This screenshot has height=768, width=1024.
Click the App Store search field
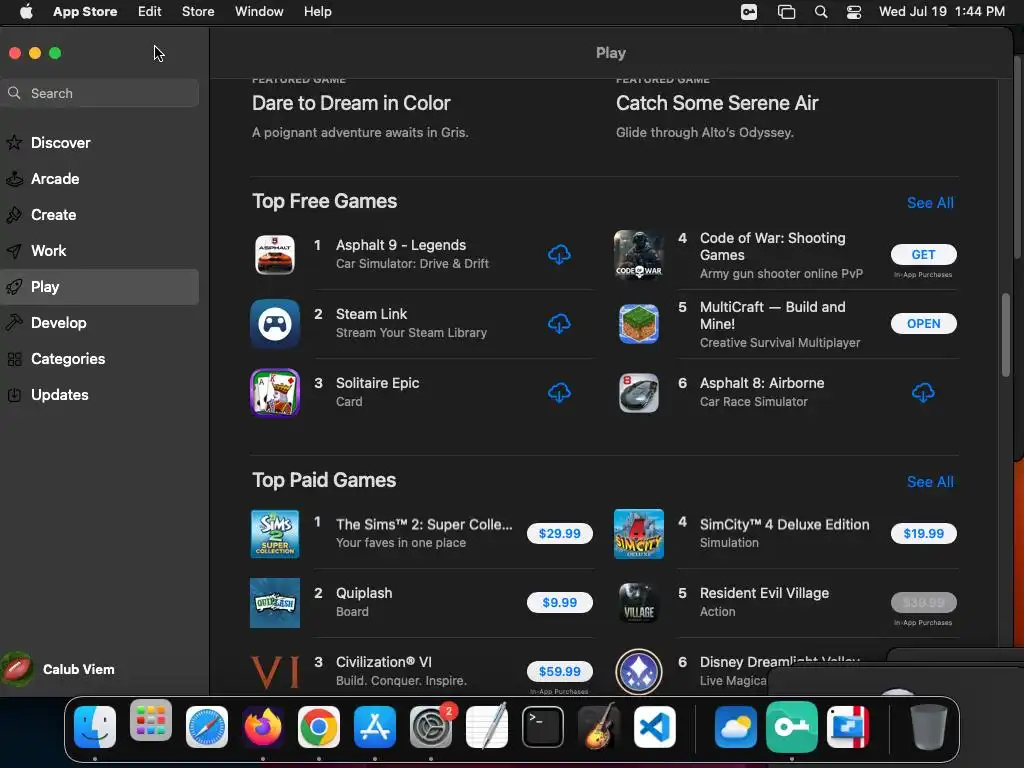tap(99, 93)
